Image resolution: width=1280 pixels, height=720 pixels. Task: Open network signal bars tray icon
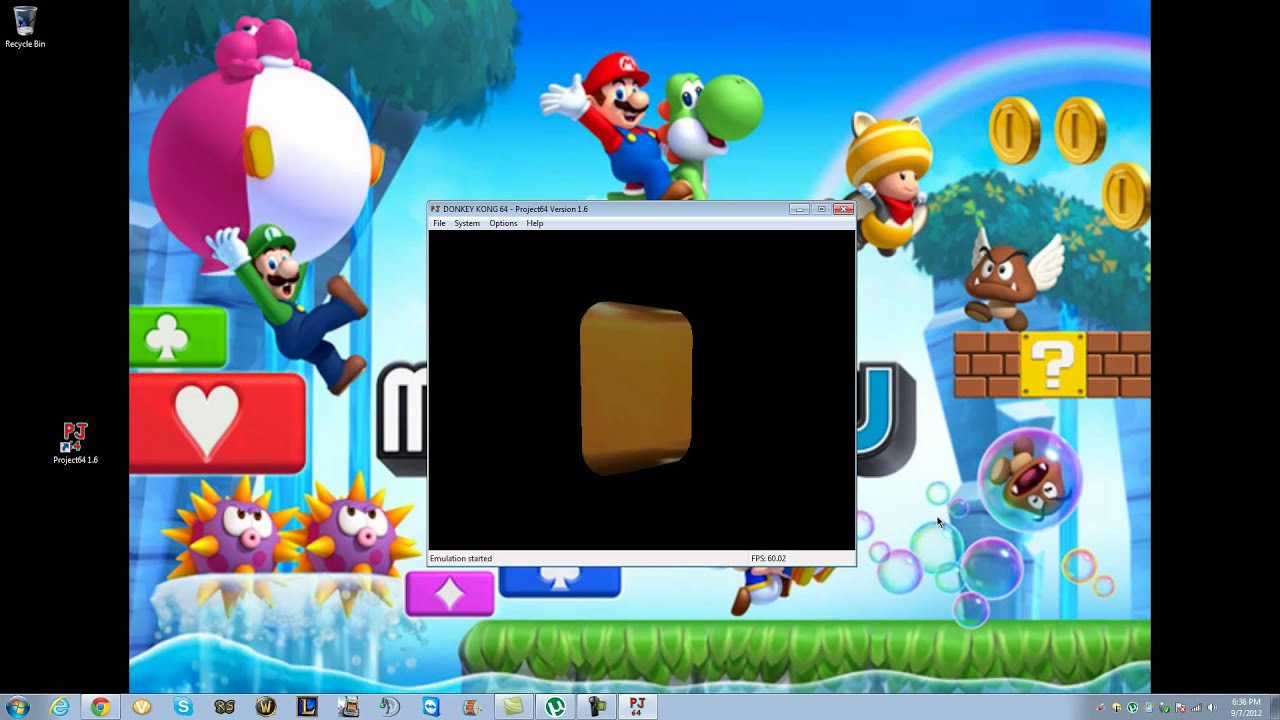point(1196,707)
